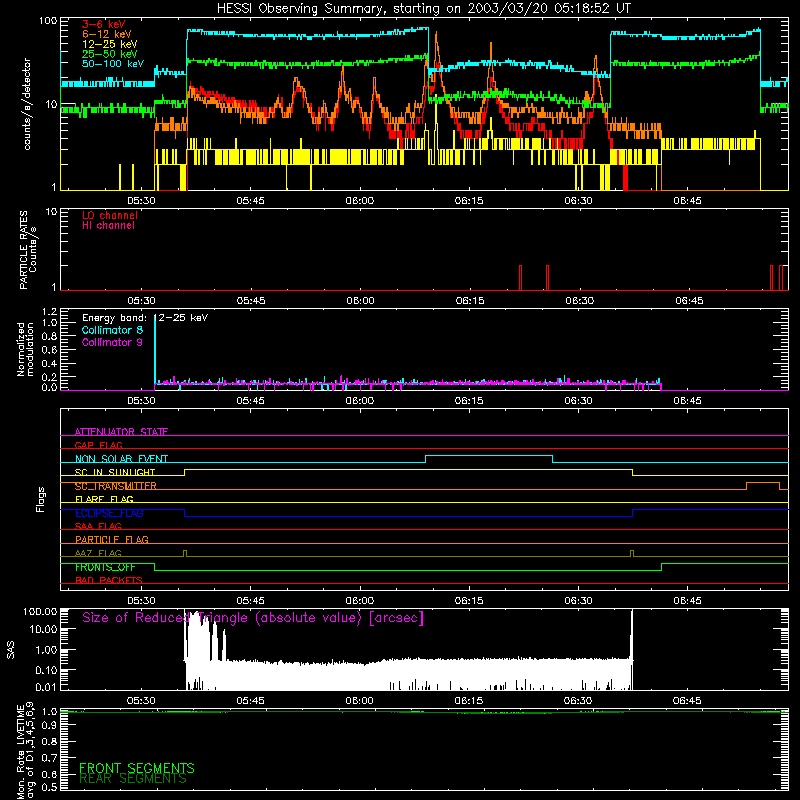This screenshot has height=800, width=800.
Task: Select the Collimator 9 legend entry
Action: 112,342
